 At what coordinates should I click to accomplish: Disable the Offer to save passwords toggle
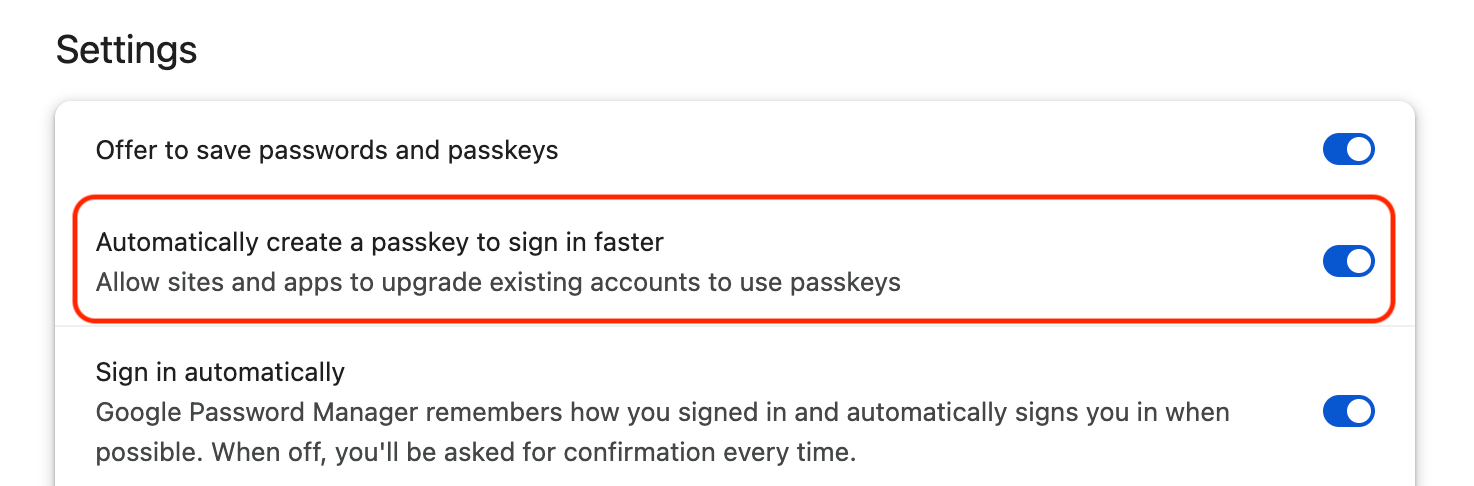point(1348,150)
